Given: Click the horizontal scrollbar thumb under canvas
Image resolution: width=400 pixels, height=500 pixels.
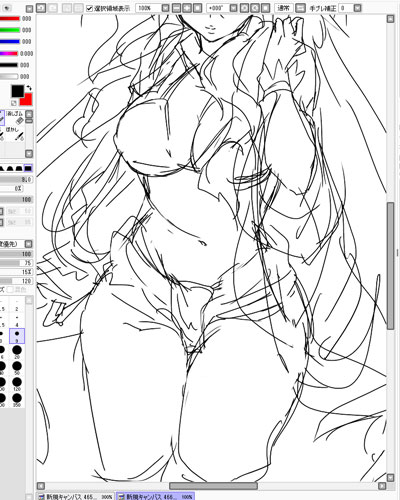Looking at the screenshot, I should click(x=213, y=486).
